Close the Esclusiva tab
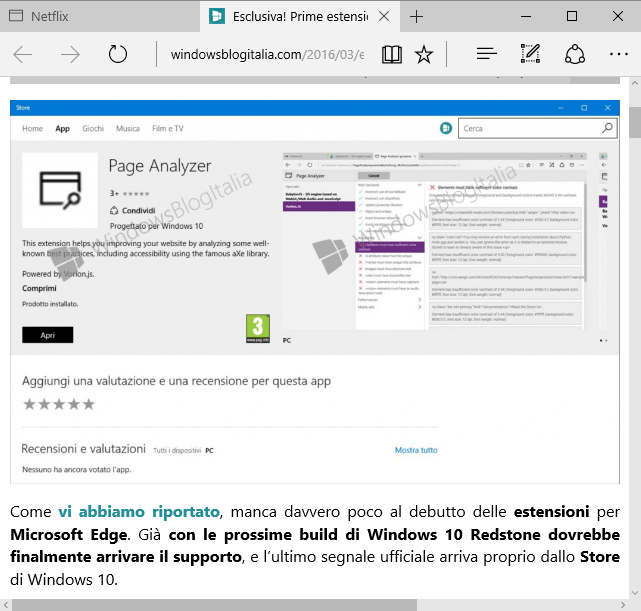This screenshot has height=611, width=641. pyautogui.click(x=384, y=17)
